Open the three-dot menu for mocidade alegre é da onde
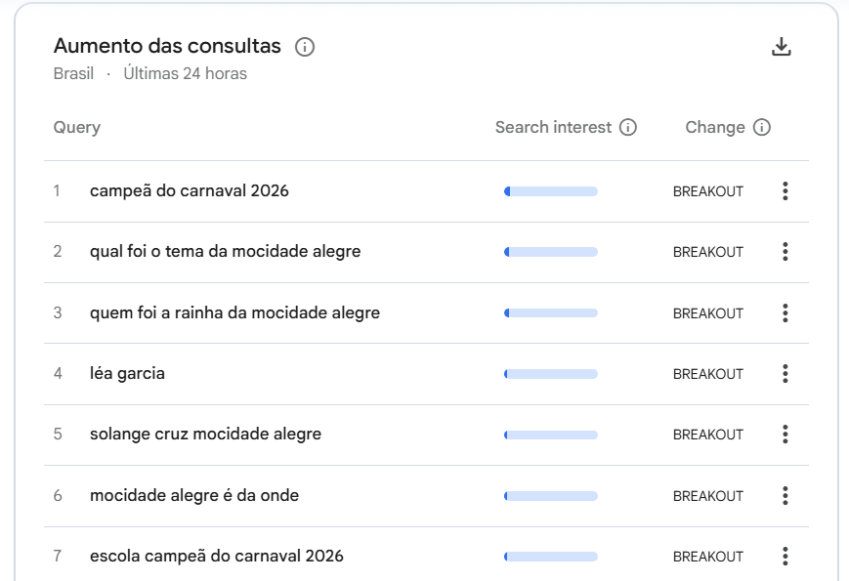Screen dimensions: 849x581 click(x=784, y=495)
